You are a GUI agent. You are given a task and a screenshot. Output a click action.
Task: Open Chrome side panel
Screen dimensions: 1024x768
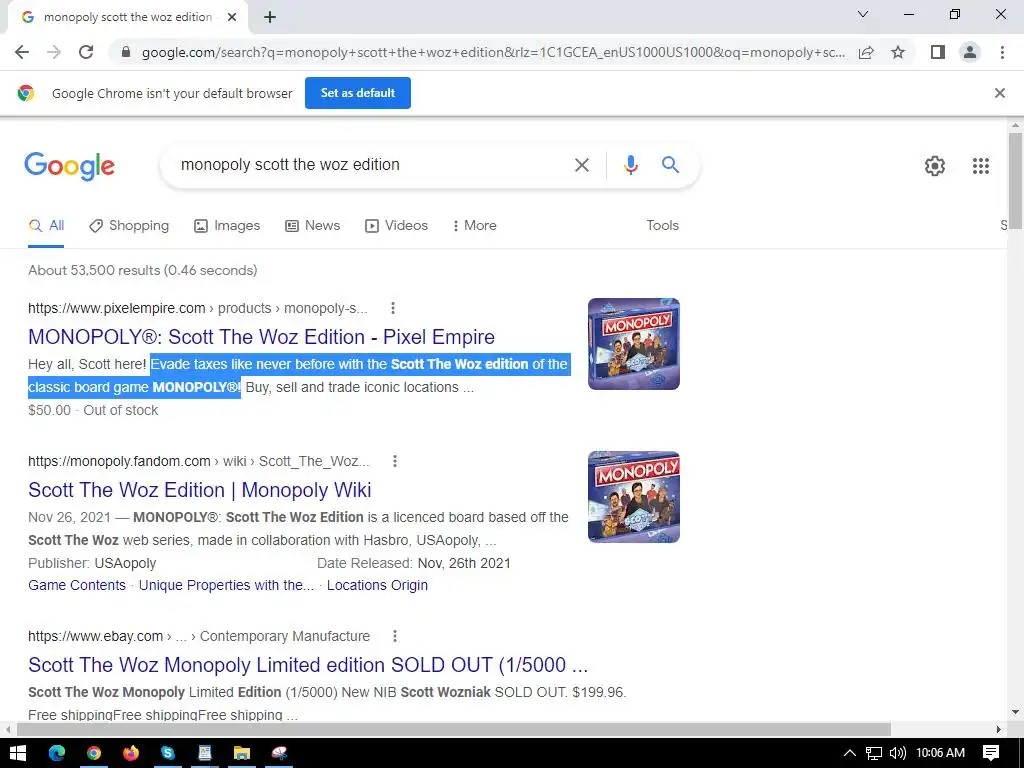(938, 52)
